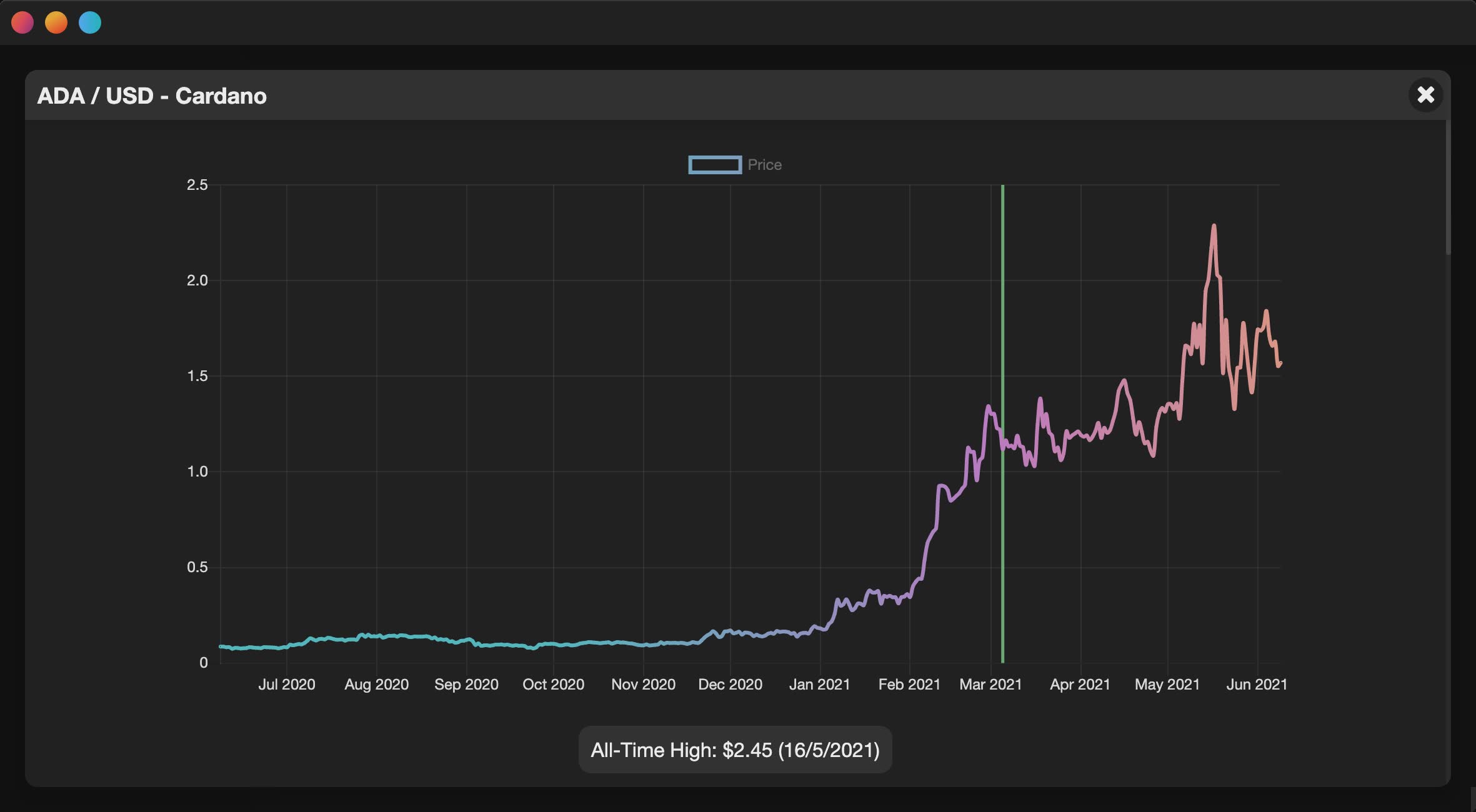This screenshot has height=812, width=1476.
Task: Click the blue maximize window dot
Action: pos(90,23)
